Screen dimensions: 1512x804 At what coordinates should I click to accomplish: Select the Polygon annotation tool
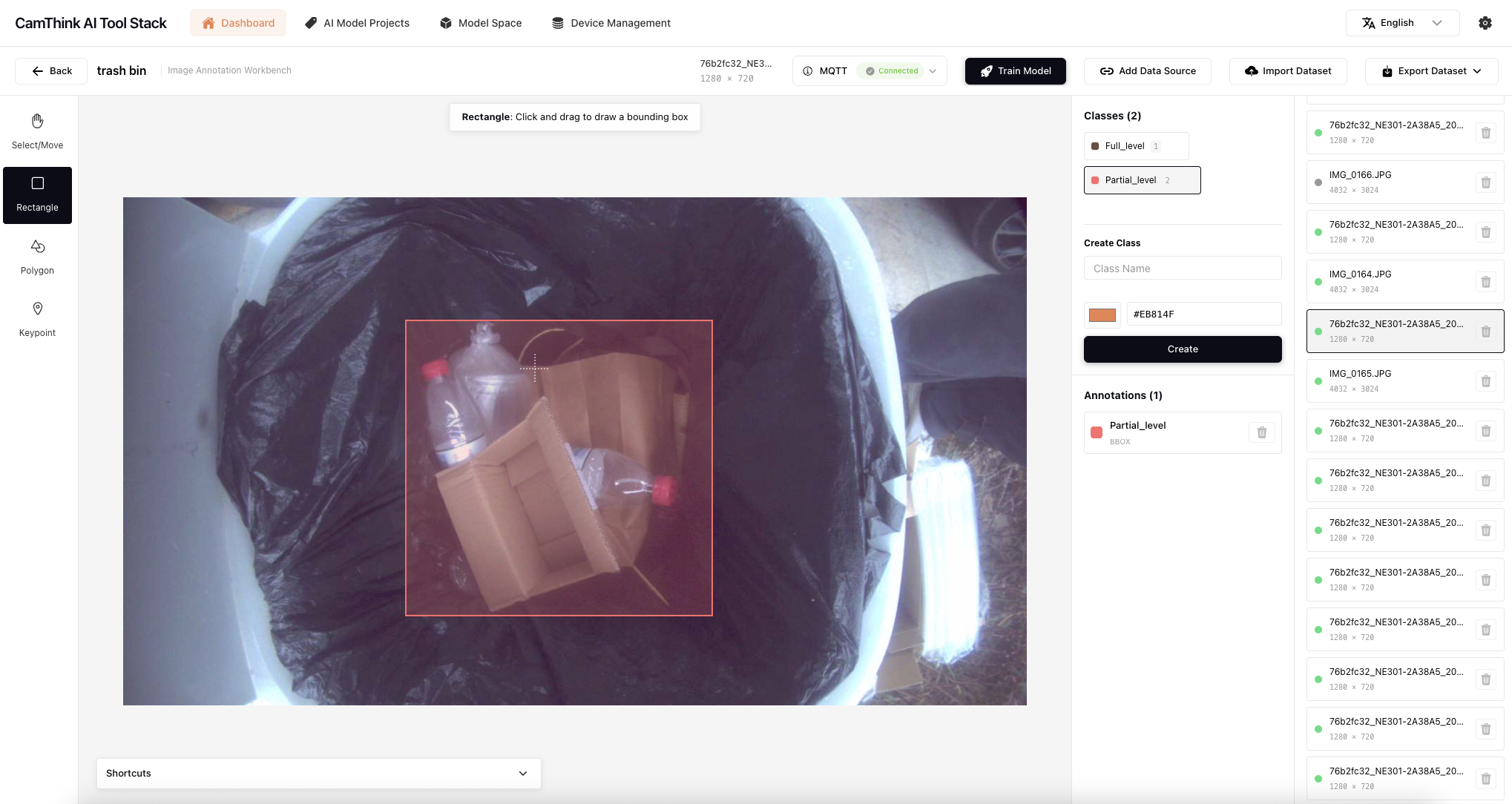pos(37,257)
